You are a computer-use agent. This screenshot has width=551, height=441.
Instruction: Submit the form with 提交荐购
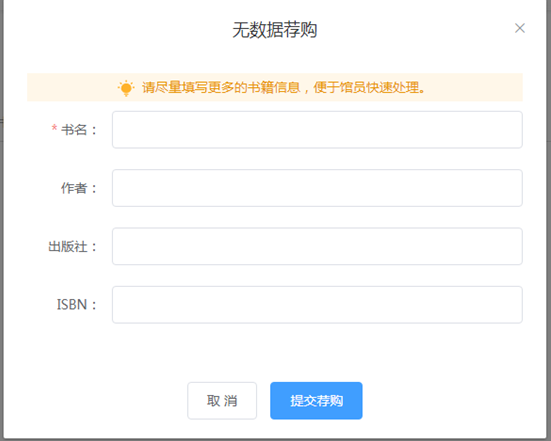(x=316, y=401)
